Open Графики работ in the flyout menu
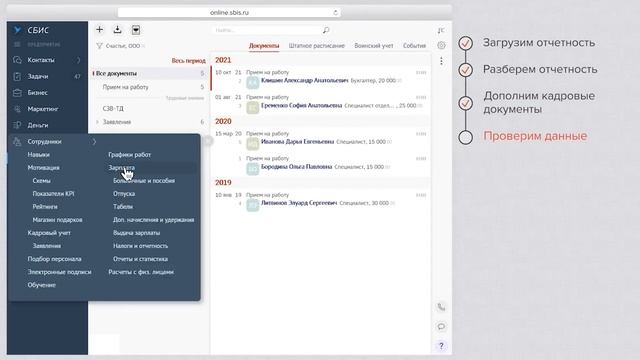This screenshot has width=640, height=360. (130, 155)
